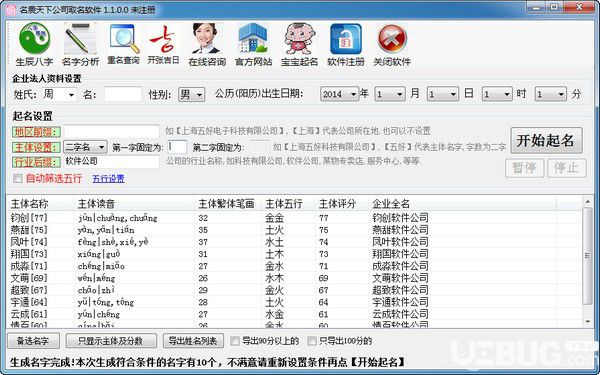Open the 生辰八字 yin-yang icon

point(34,44)
